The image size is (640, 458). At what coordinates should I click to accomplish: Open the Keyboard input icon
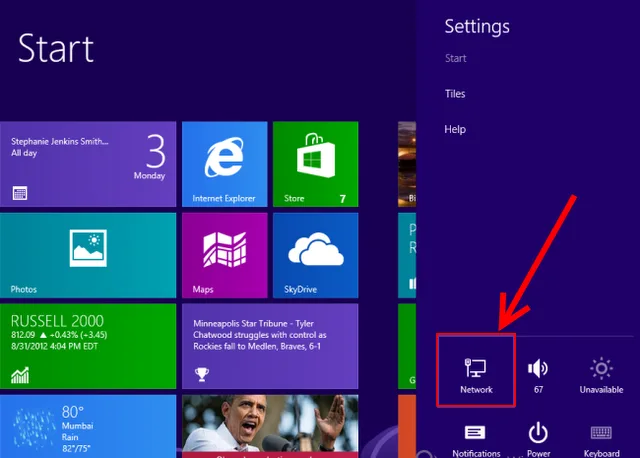coord(601,433)
